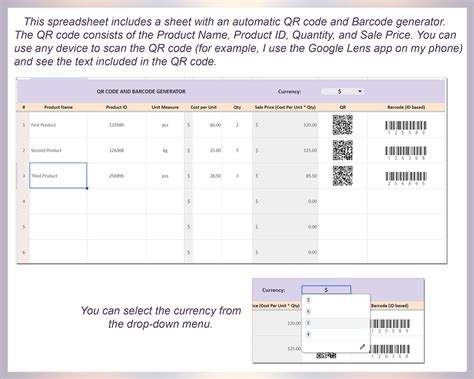Choose the ¥ option in the currency list
The image size is (474, 379).
(x=308, y=334)
